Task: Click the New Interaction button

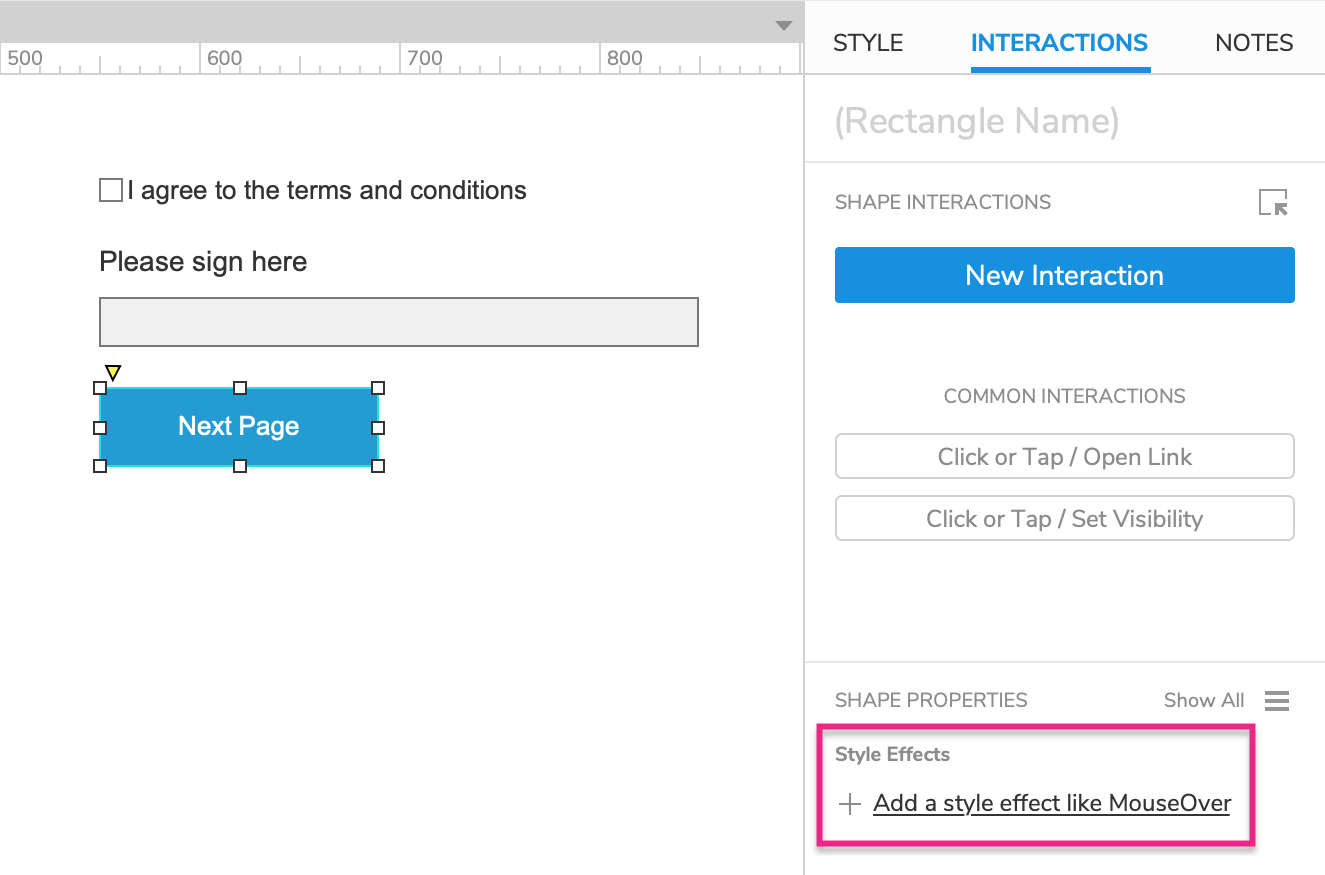Action: coord(1064,275)
